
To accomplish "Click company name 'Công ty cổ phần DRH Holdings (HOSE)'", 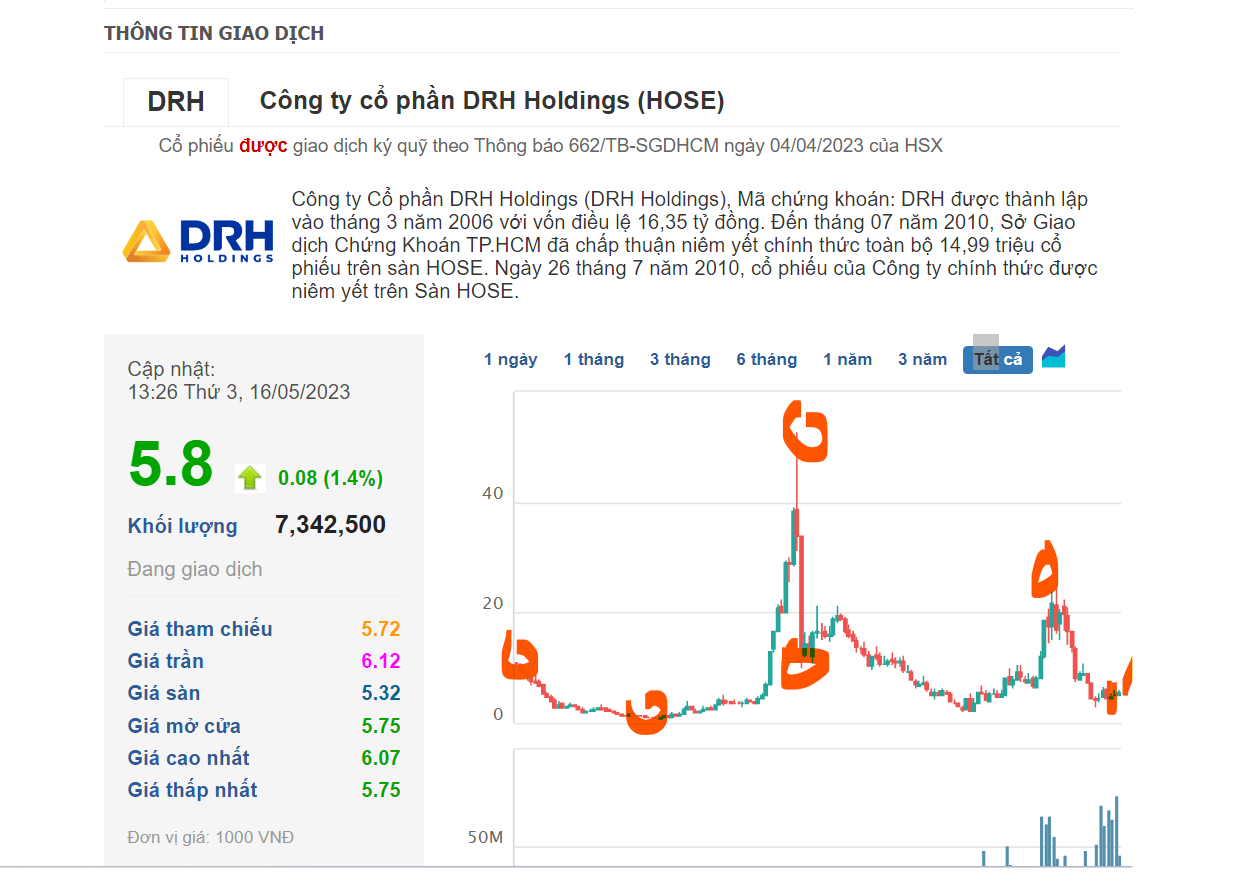I will 492,101.
